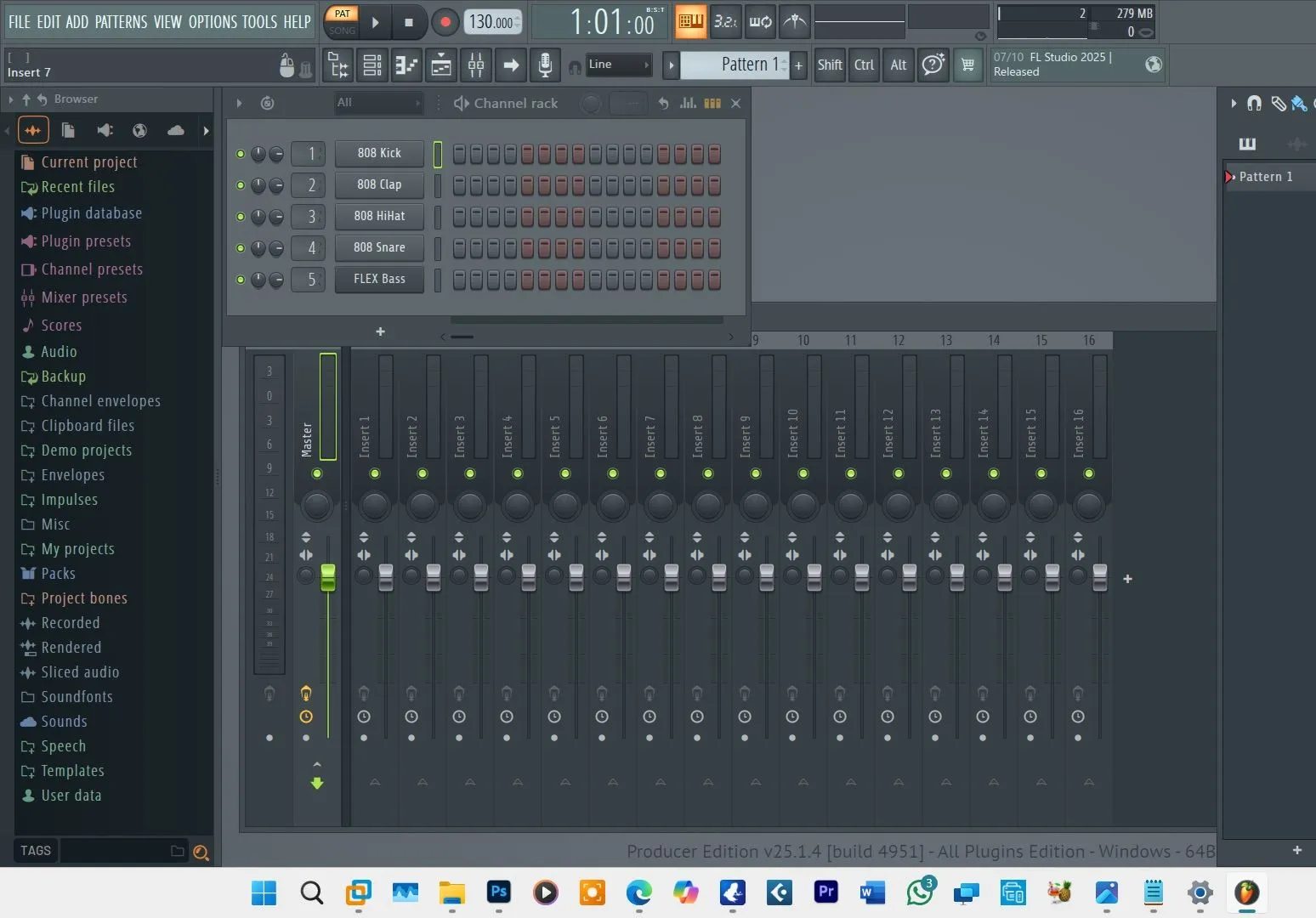Open the shopping cart content library

click(x=967, y=65)
